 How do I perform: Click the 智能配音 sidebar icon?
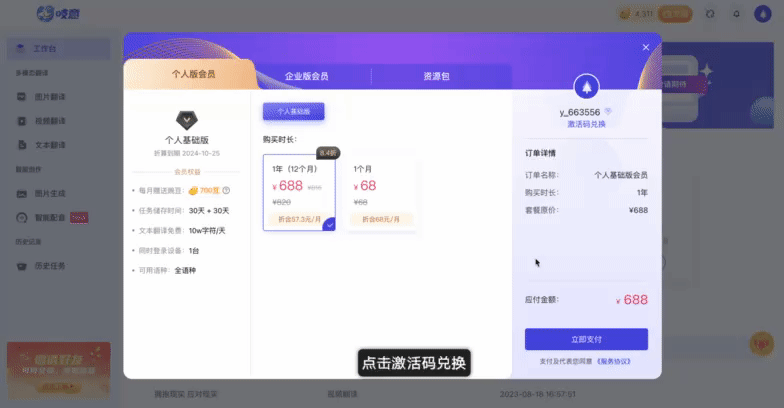tap(22, 217)
